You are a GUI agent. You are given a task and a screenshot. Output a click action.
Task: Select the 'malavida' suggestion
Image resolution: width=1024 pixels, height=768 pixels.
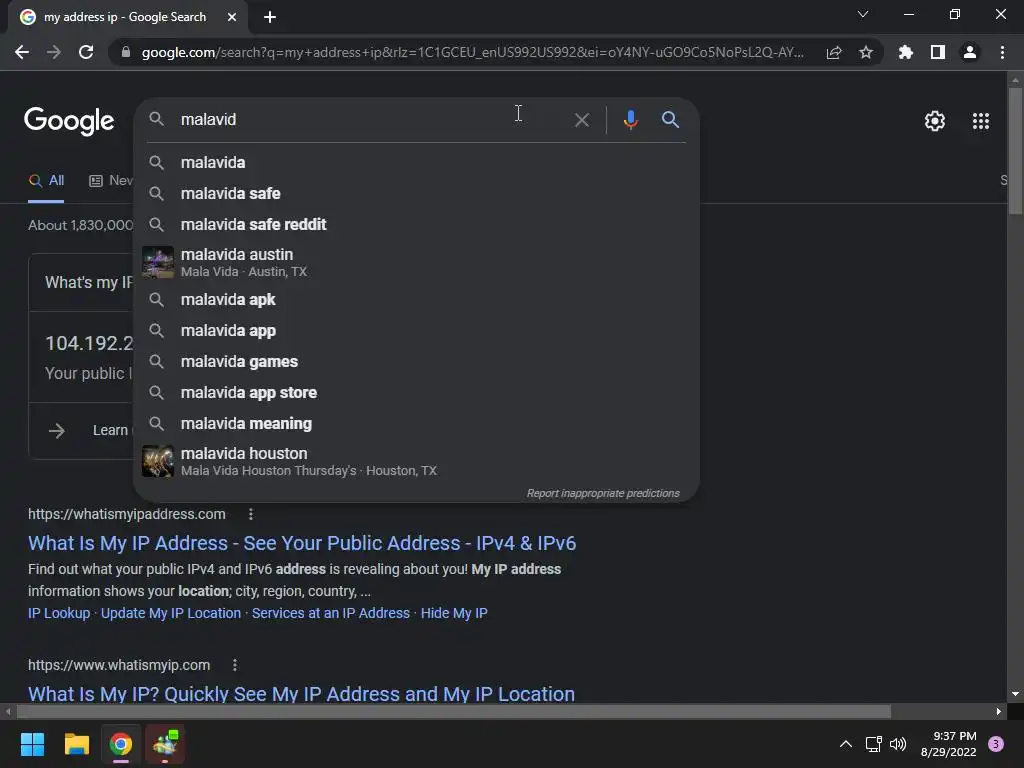click(416, 163)
